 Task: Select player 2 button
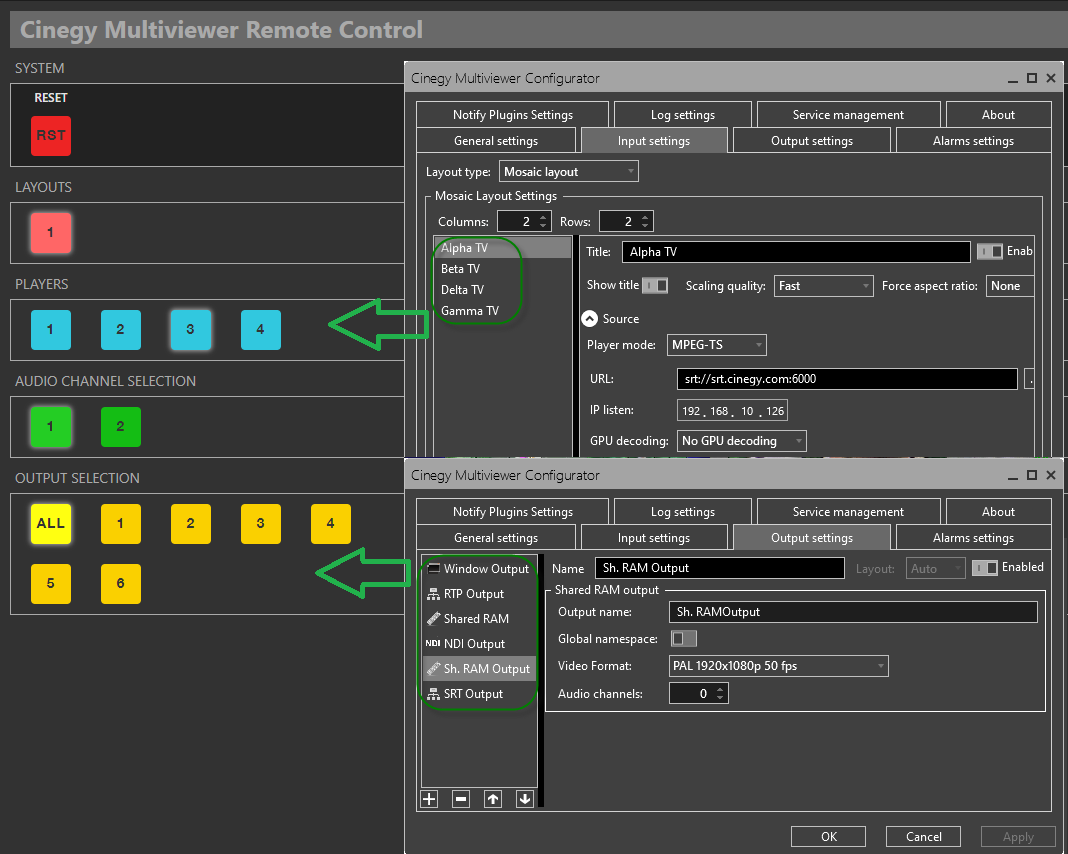pyautogui.click(x=121, y=330)
